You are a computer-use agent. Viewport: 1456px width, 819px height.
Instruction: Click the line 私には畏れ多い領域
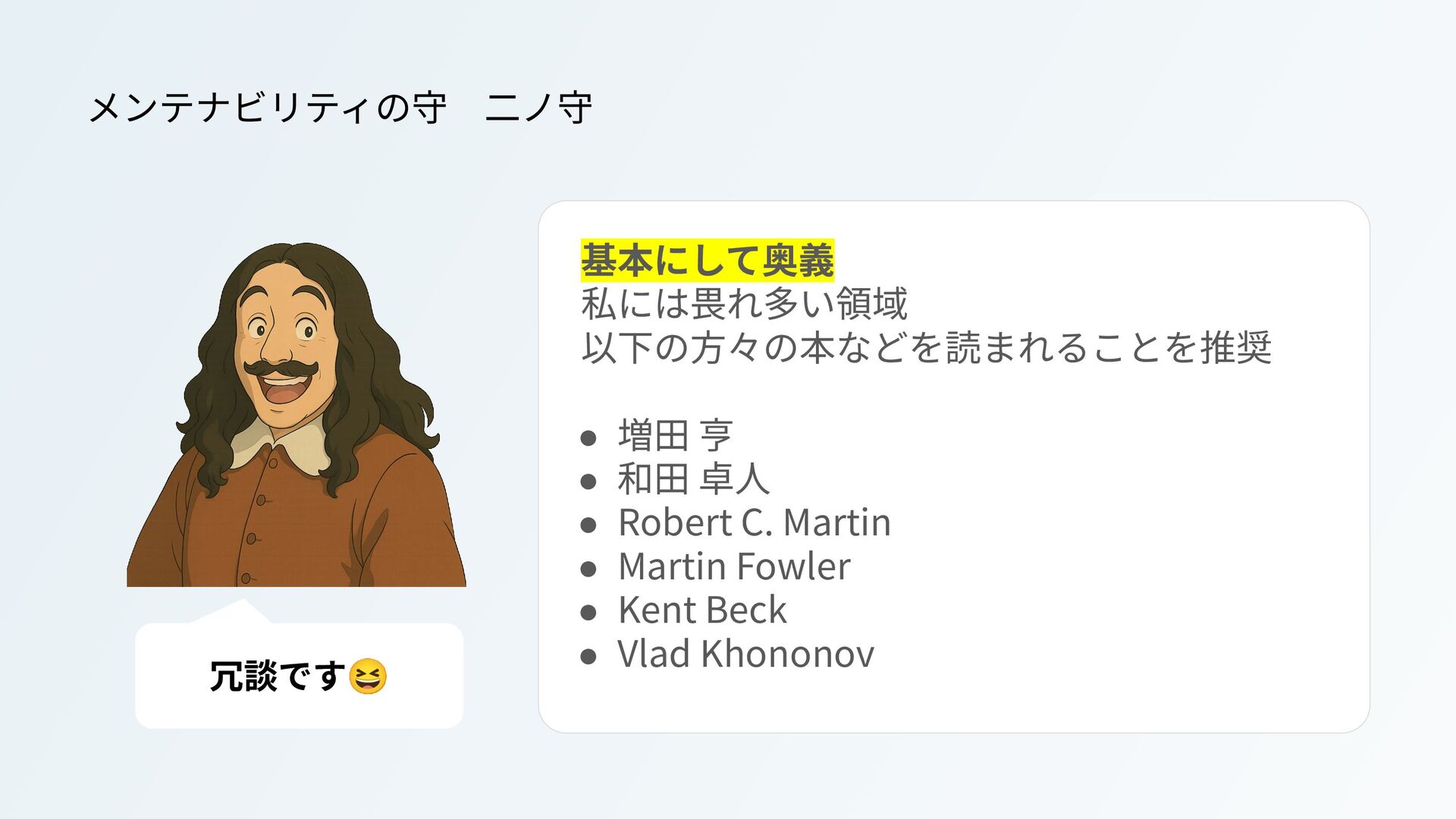[744, 303]
